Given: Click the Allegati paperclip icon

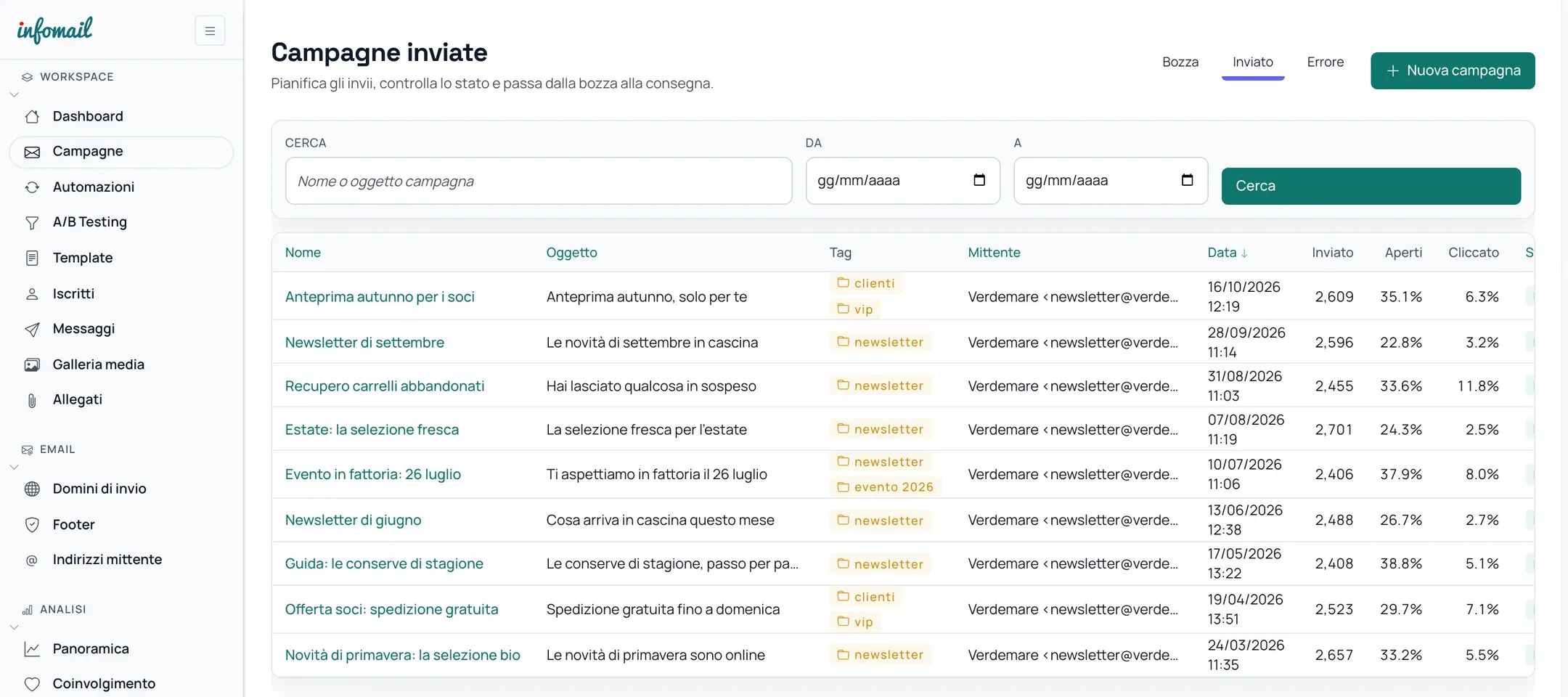Looking at the screenshot, I should [32, 400].
